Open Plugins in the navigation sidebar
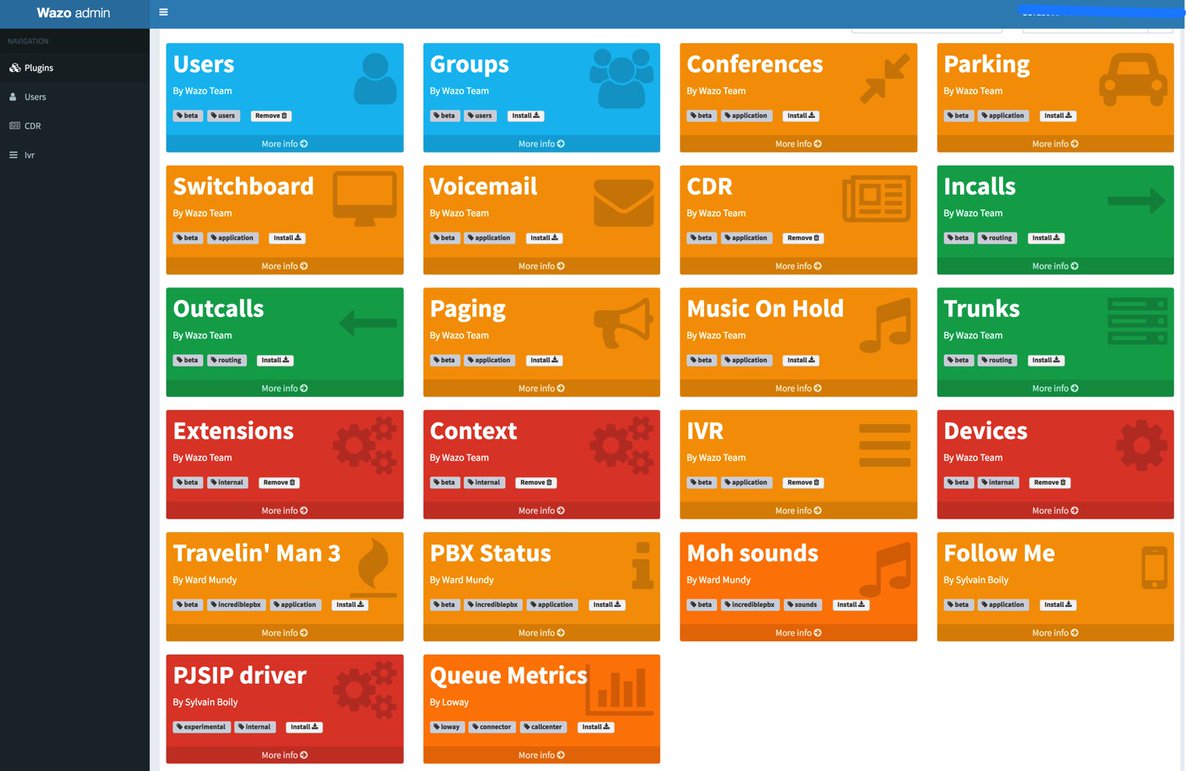The image size is (1200, 771). click(x=38, y=68)
